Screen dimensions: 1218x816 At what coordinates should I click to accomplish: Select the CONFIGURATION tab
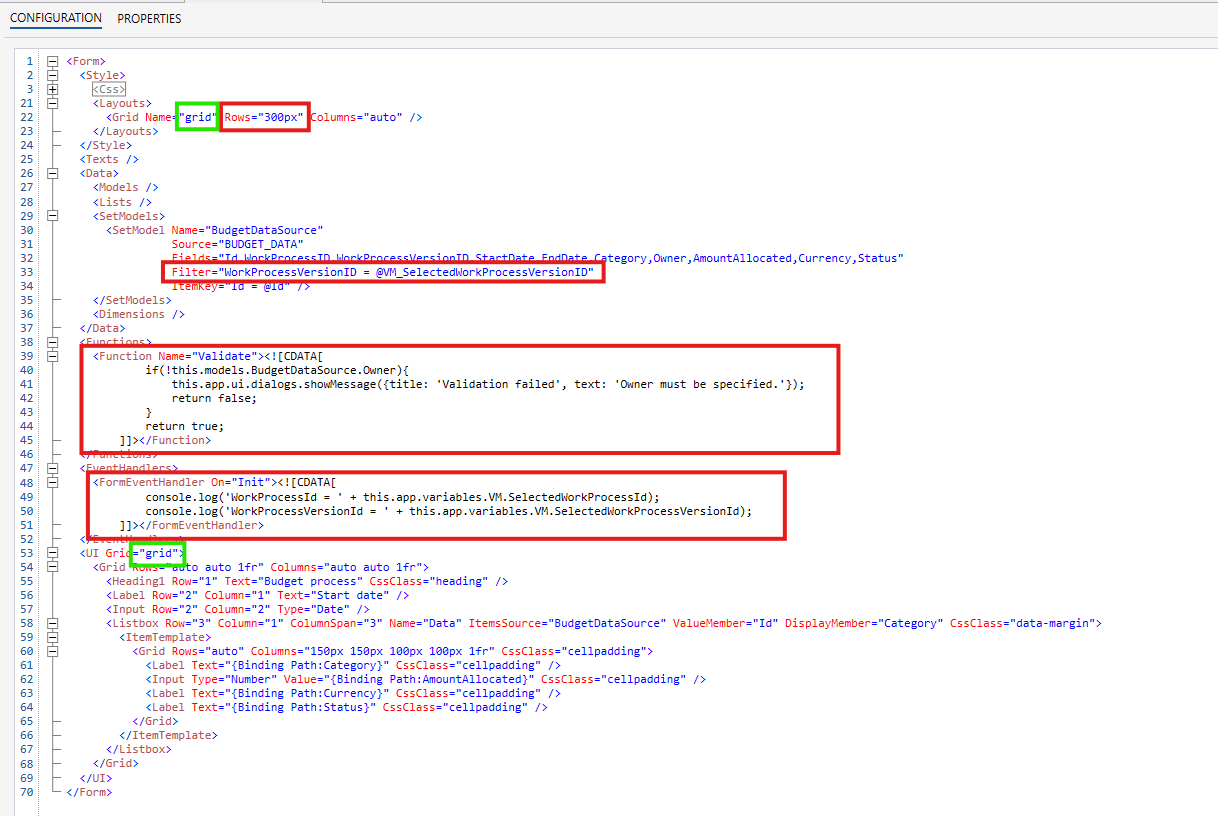click(x=56, y=18)
